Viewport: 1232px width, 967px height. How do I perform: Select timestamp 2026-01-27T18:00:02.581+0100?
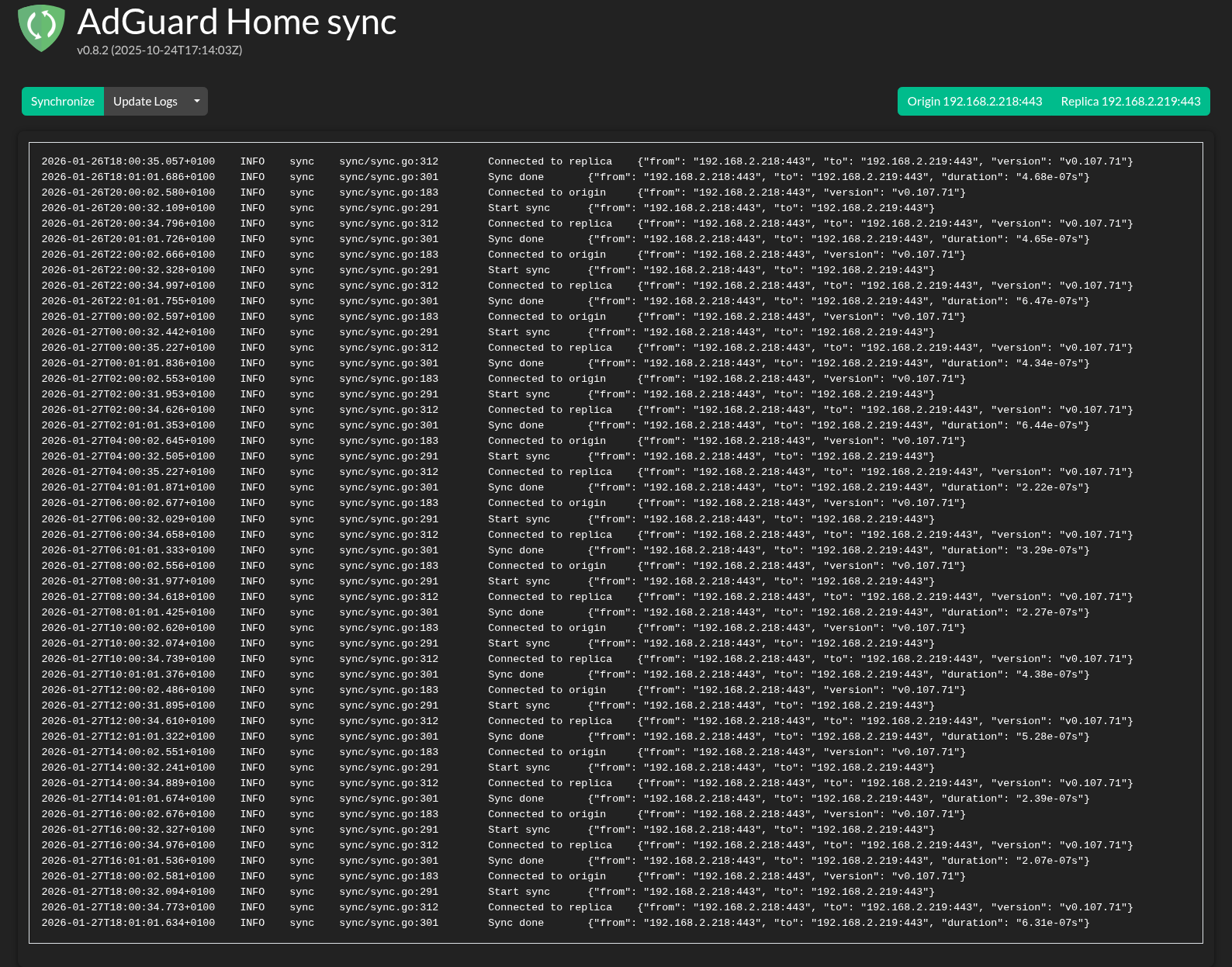[128, 876]
